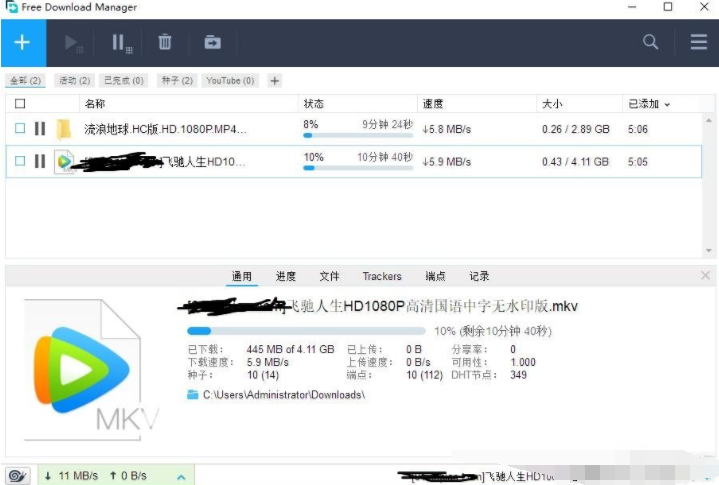Switch to the 进度 details tab
Screen dimensions: 719x485
[286, 276]
